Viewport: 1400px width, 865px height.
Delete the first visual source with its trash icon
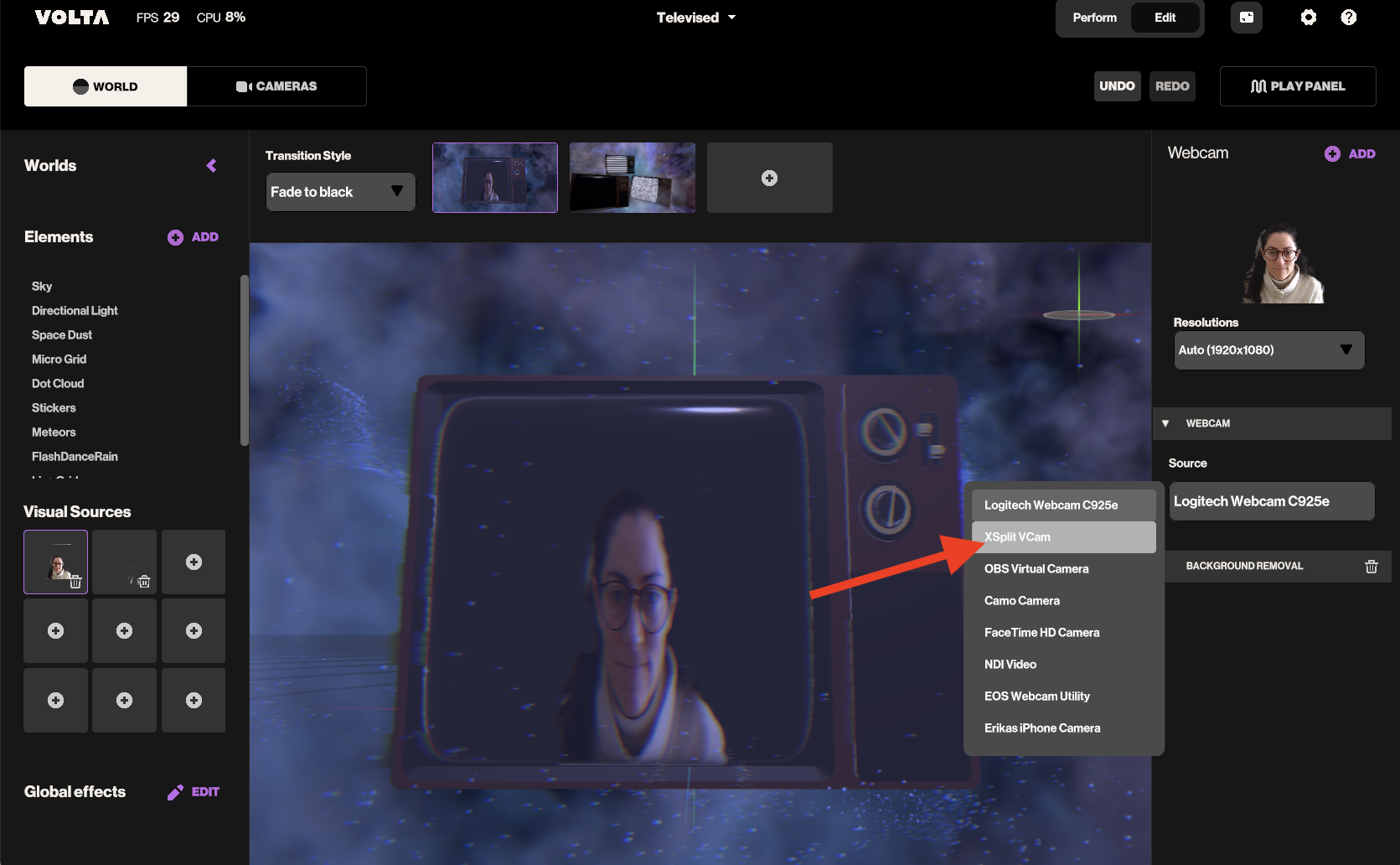(75, 582)
